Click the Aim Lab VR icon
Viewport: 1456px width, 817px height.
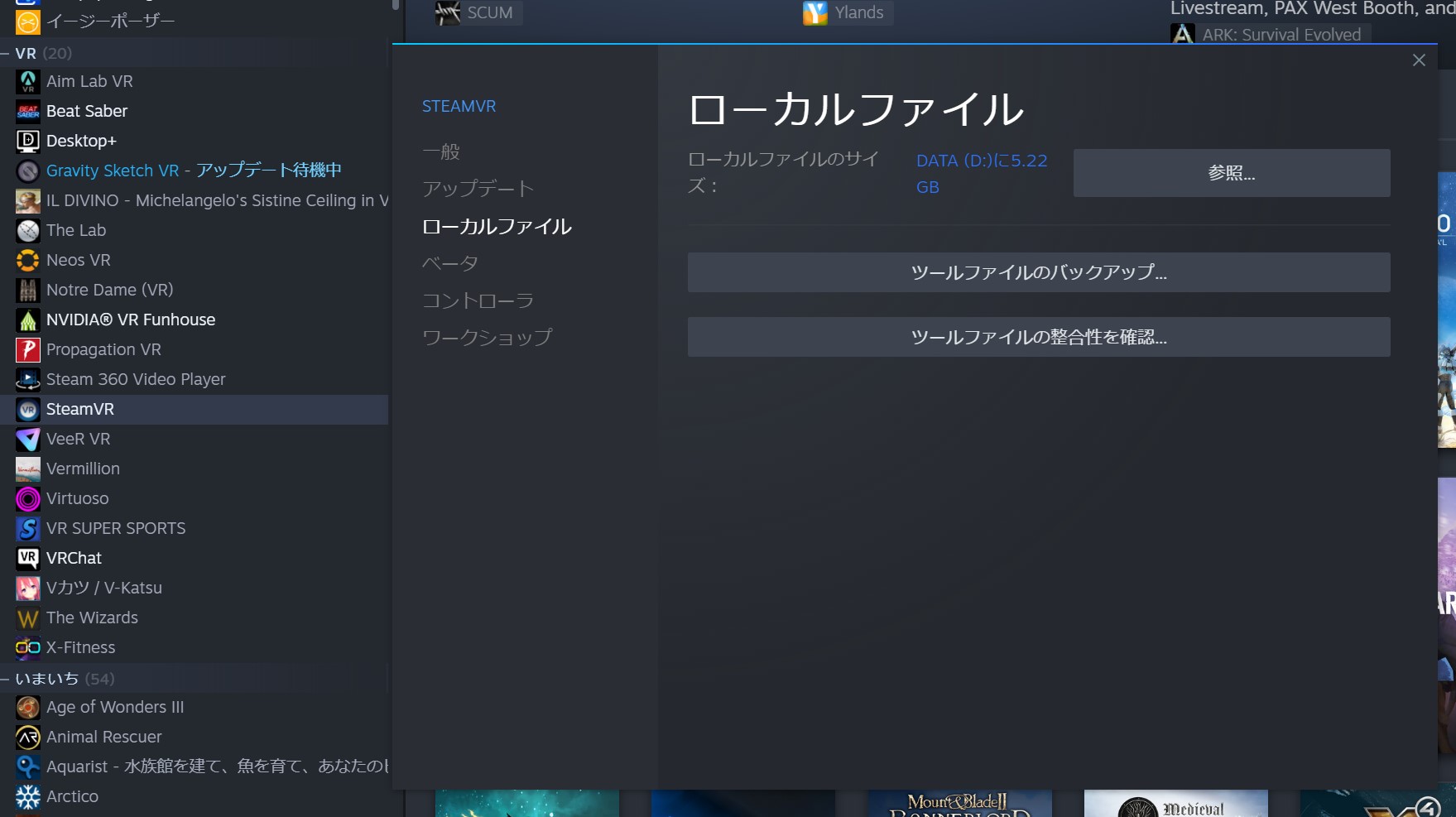pyautogui.click(x=27, y=81)
